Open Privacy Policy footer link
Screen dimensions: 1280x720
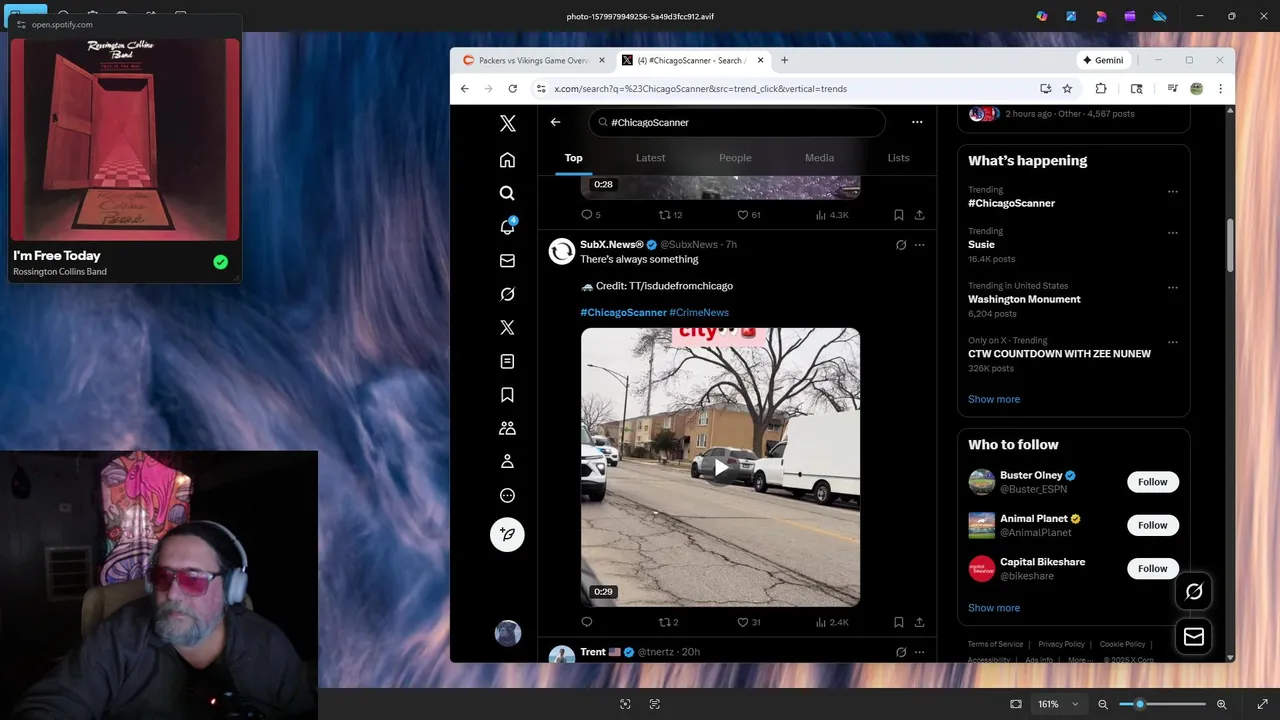tap(1061, 644)
